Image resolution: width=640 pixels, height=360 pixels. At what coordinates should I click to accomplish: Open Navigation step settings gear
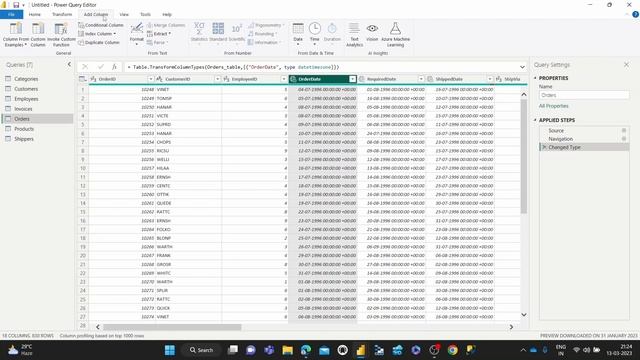(624, 139)
